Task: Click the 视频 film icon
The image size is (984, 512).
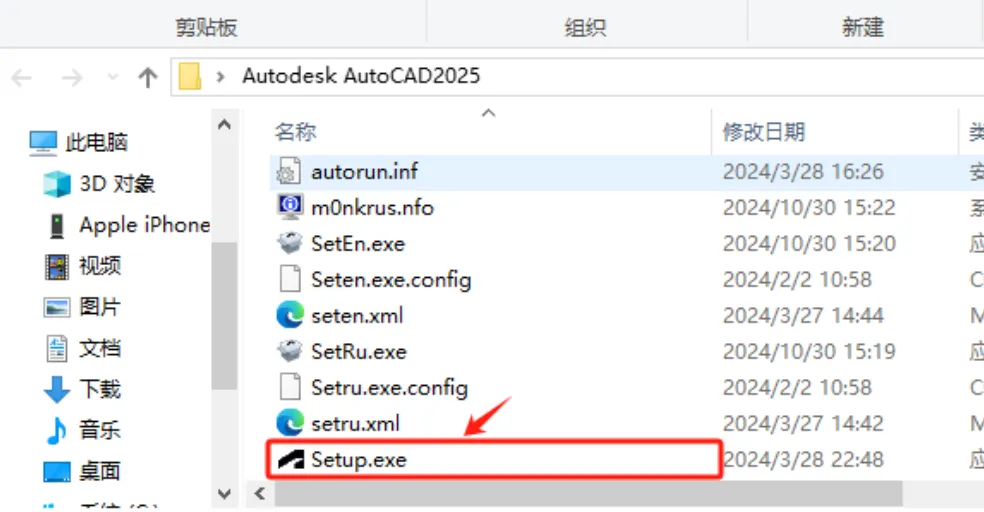Action: pos(56,266)
